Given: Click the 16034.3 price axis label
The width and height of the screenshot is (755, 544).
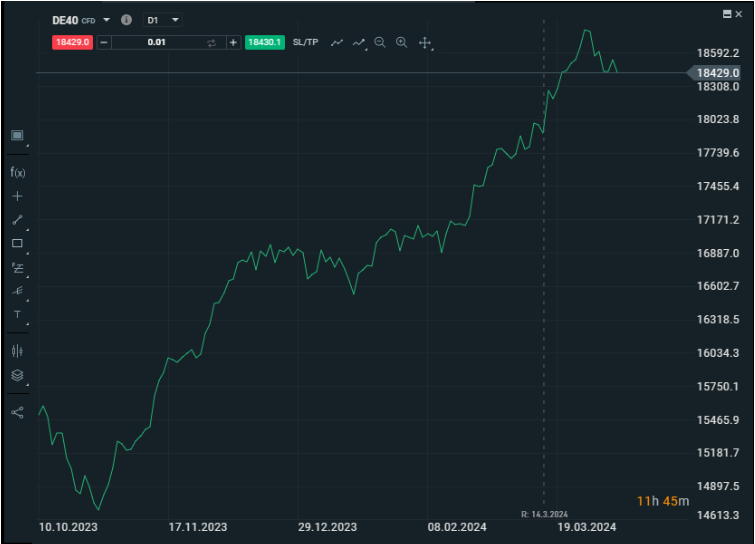Looking at the screenshot, I should 718,353.
